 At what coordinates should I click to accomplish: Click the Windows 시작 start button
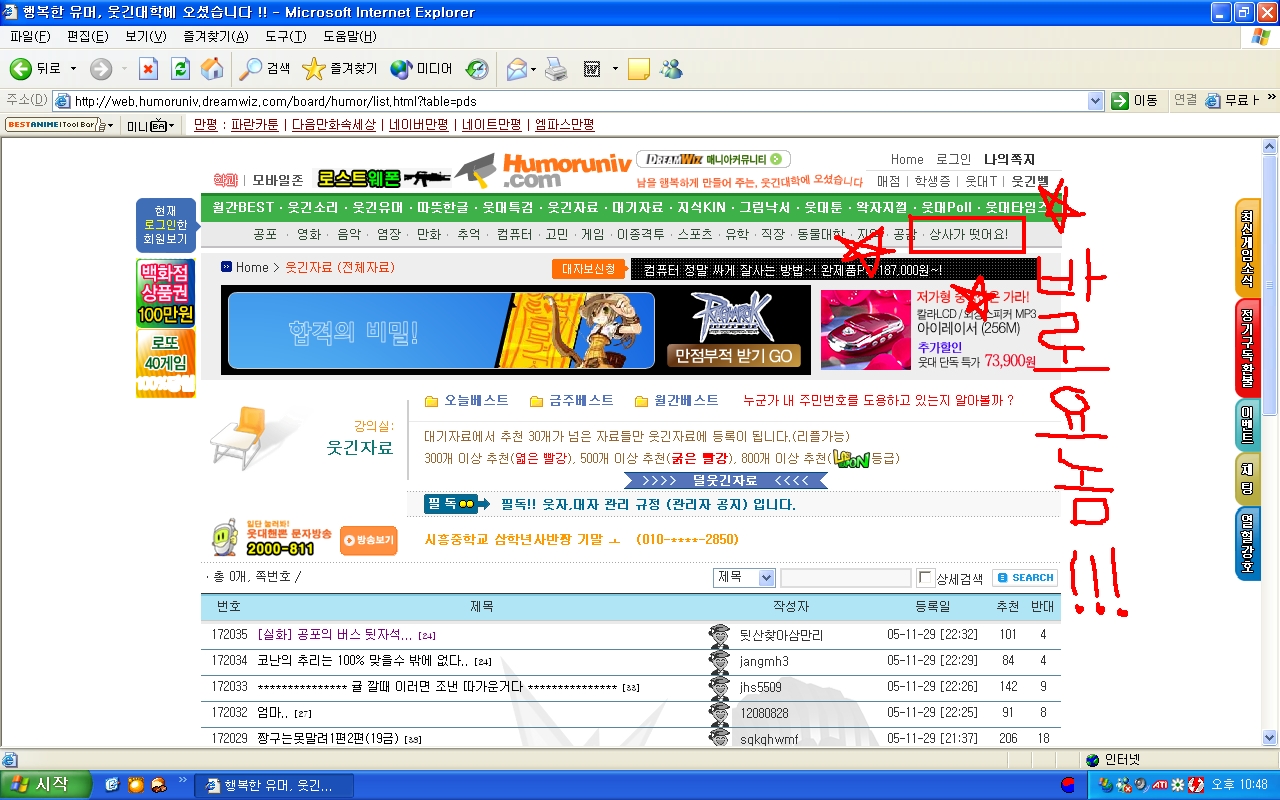click(x=45, y=785)
